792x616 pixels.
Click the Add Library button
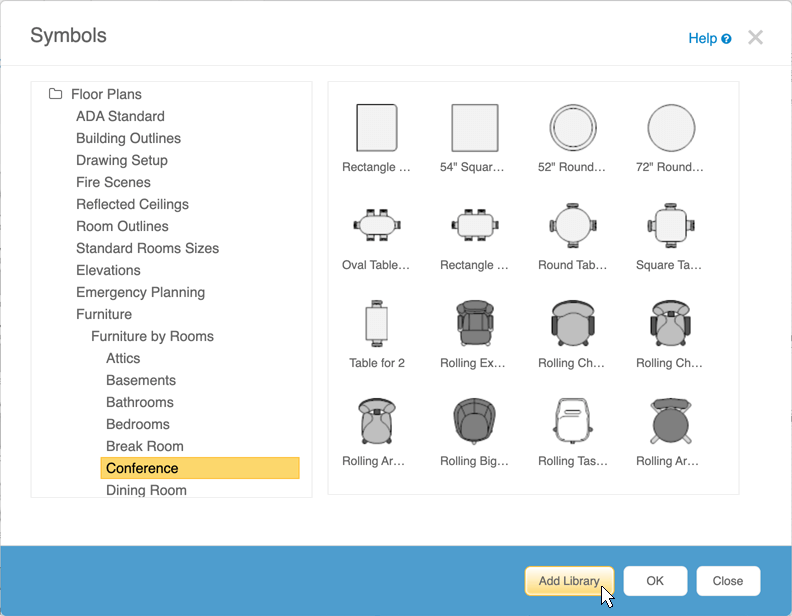569,581
